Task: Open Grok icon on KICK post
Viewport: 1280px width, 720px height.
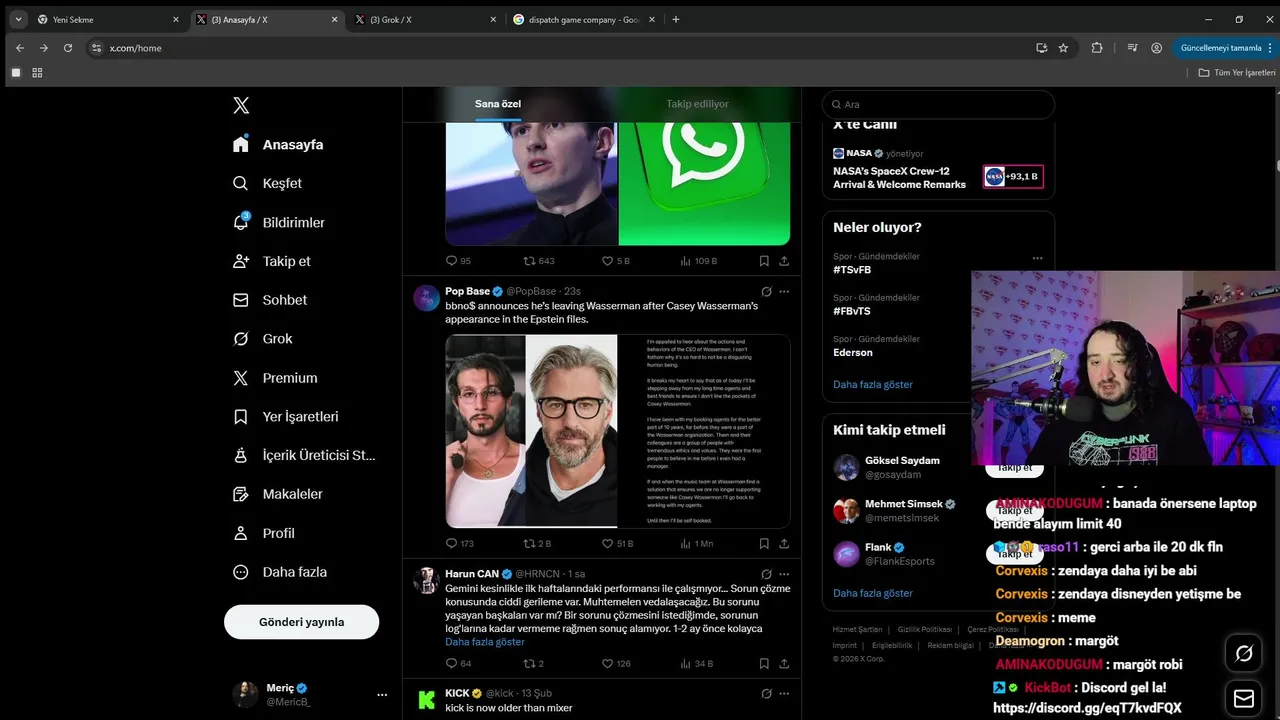Action: 766,693
